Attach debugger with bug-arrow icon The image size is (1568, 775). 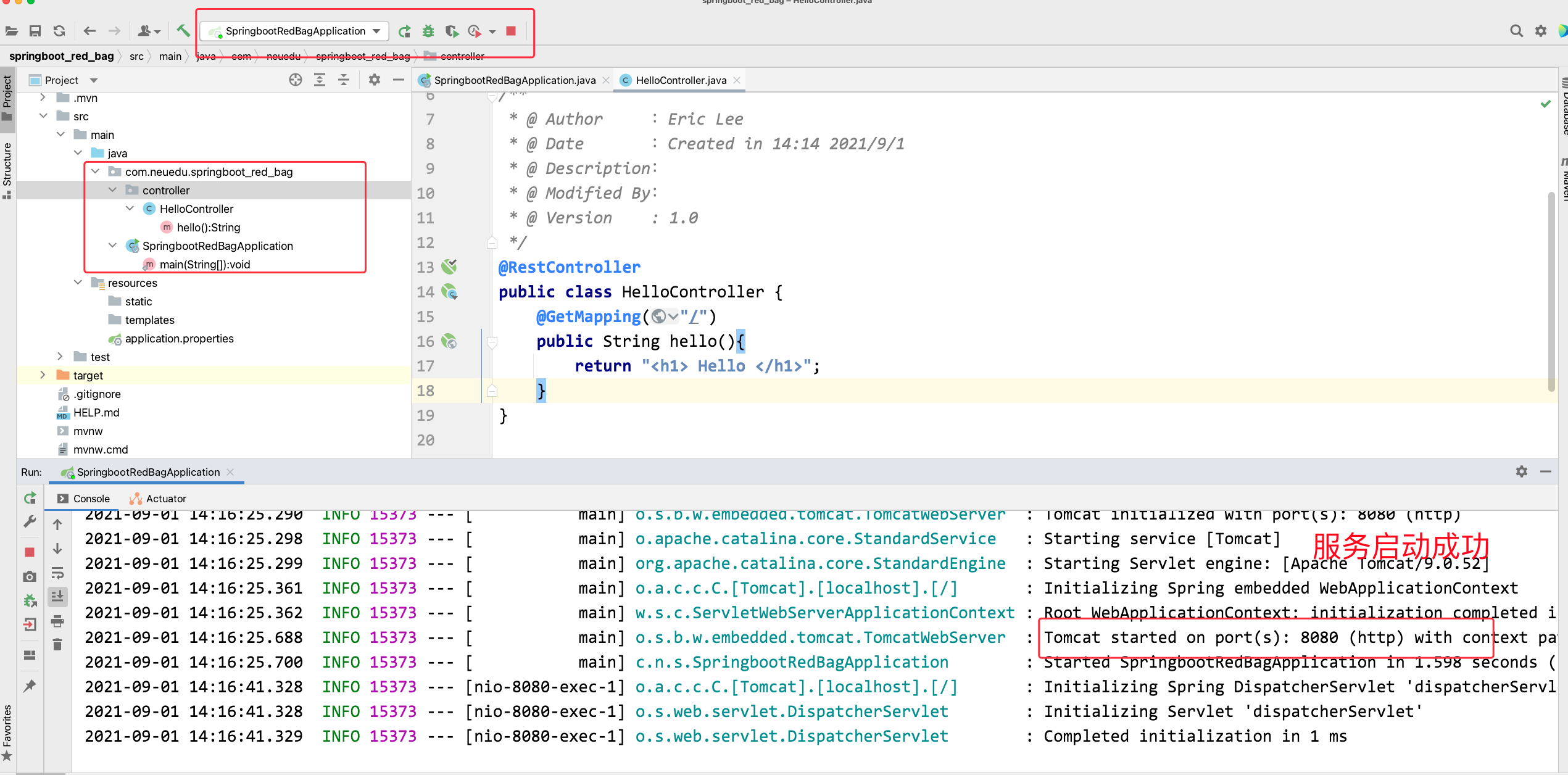click(x=30, y=600)
